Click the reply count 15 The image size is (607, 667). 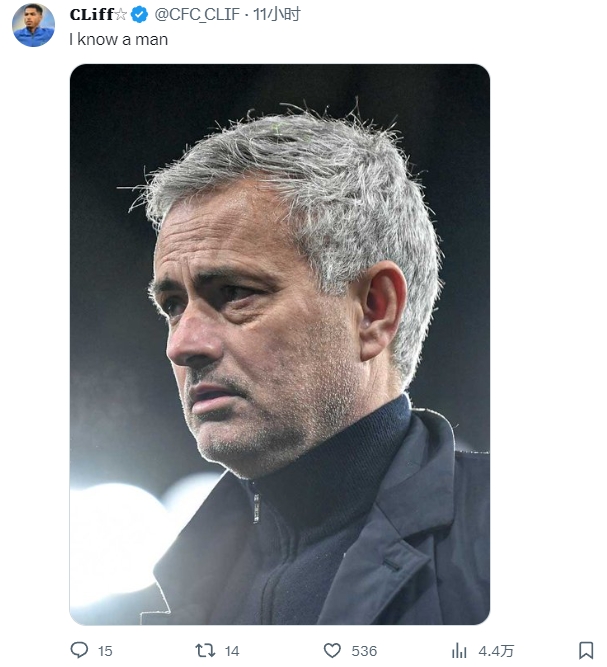click(x=105, y=651)
